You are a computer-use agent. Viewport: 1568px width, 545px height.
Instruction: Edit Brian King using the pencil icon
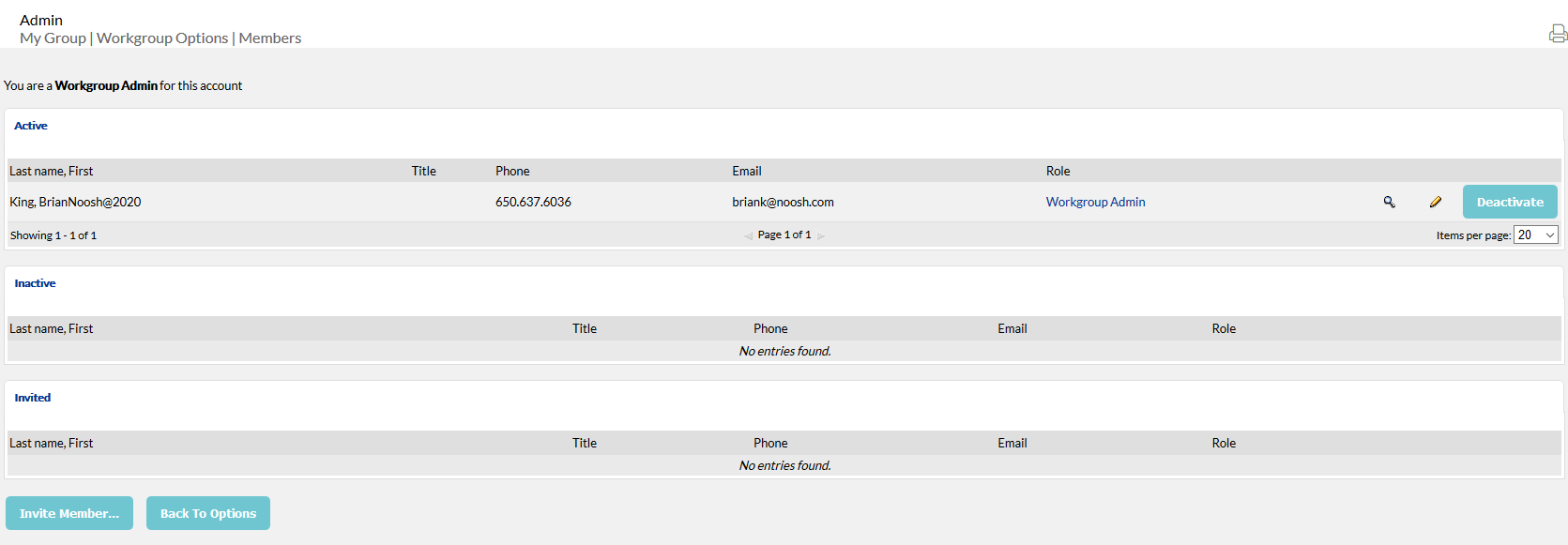pyautogui.click(x=1435, y=202)
